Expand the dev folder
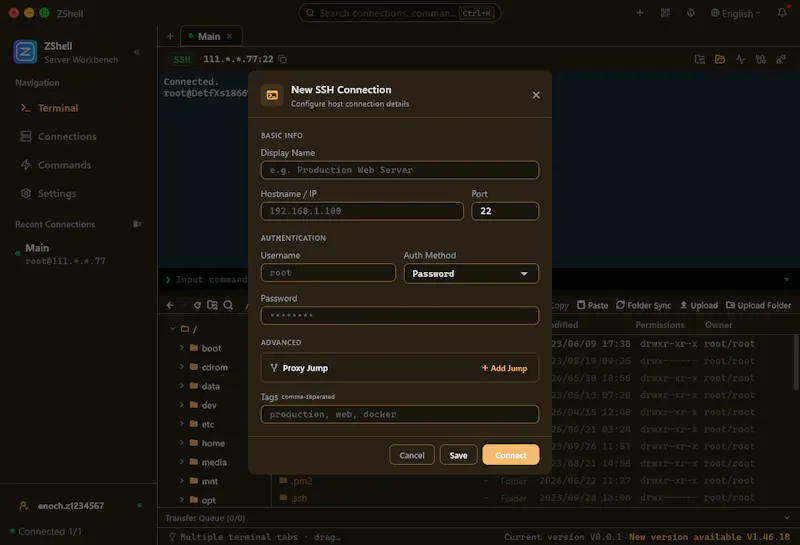 click(x=181, y=404)
